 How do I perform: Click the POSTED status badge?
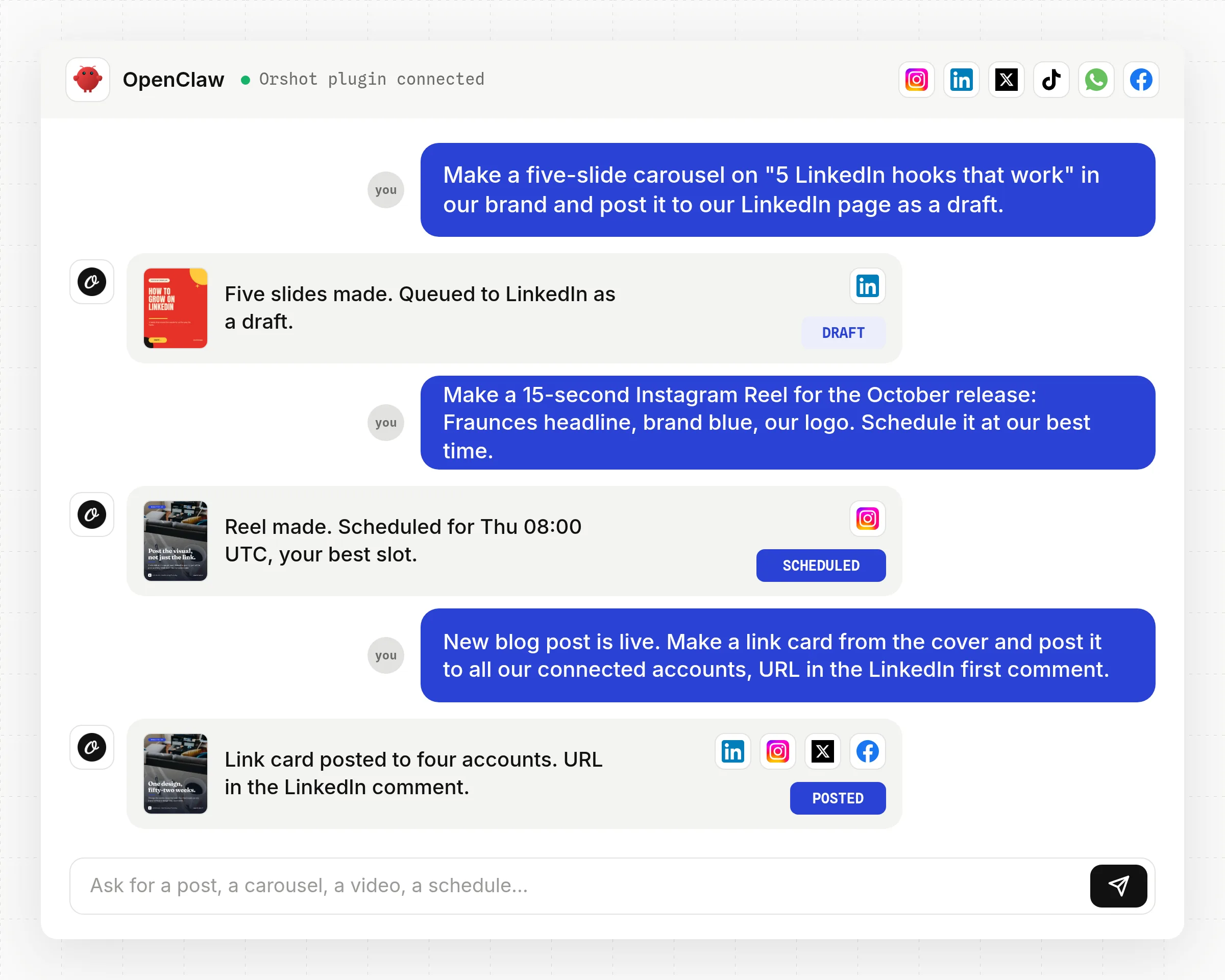838,798
